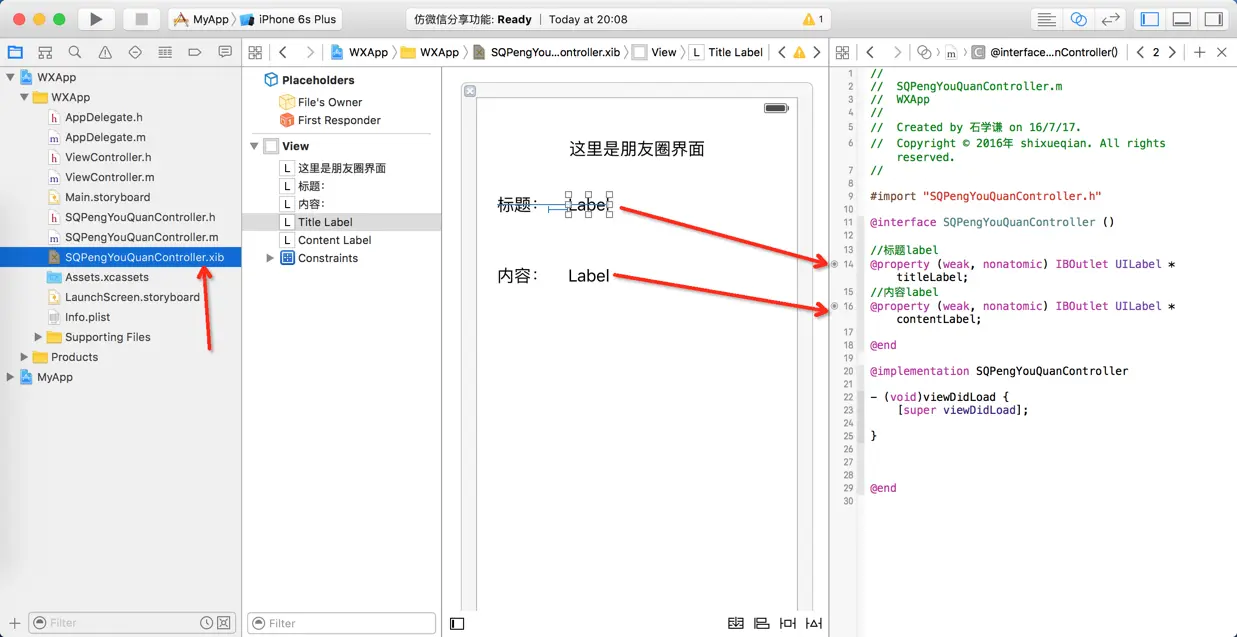Expand the MyApp project
The width and height of the screenshot is (1237, 637).
pyautogui.click(x=11, y=377)
